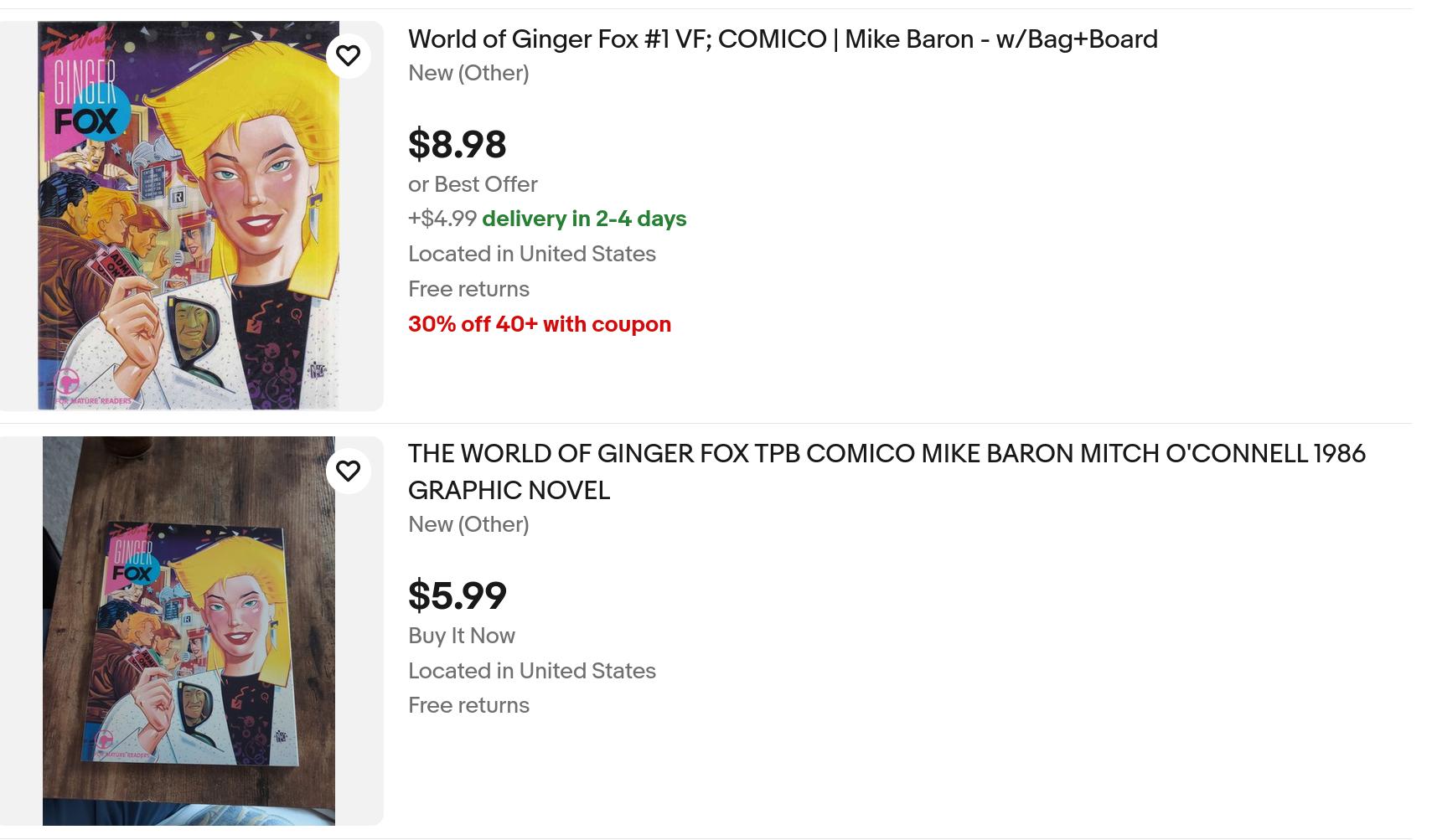The height and width of the screenshot is (840, 1432).
Task: Click 'Free returns' on the $8.98 listing
Action: coord(468,289)
